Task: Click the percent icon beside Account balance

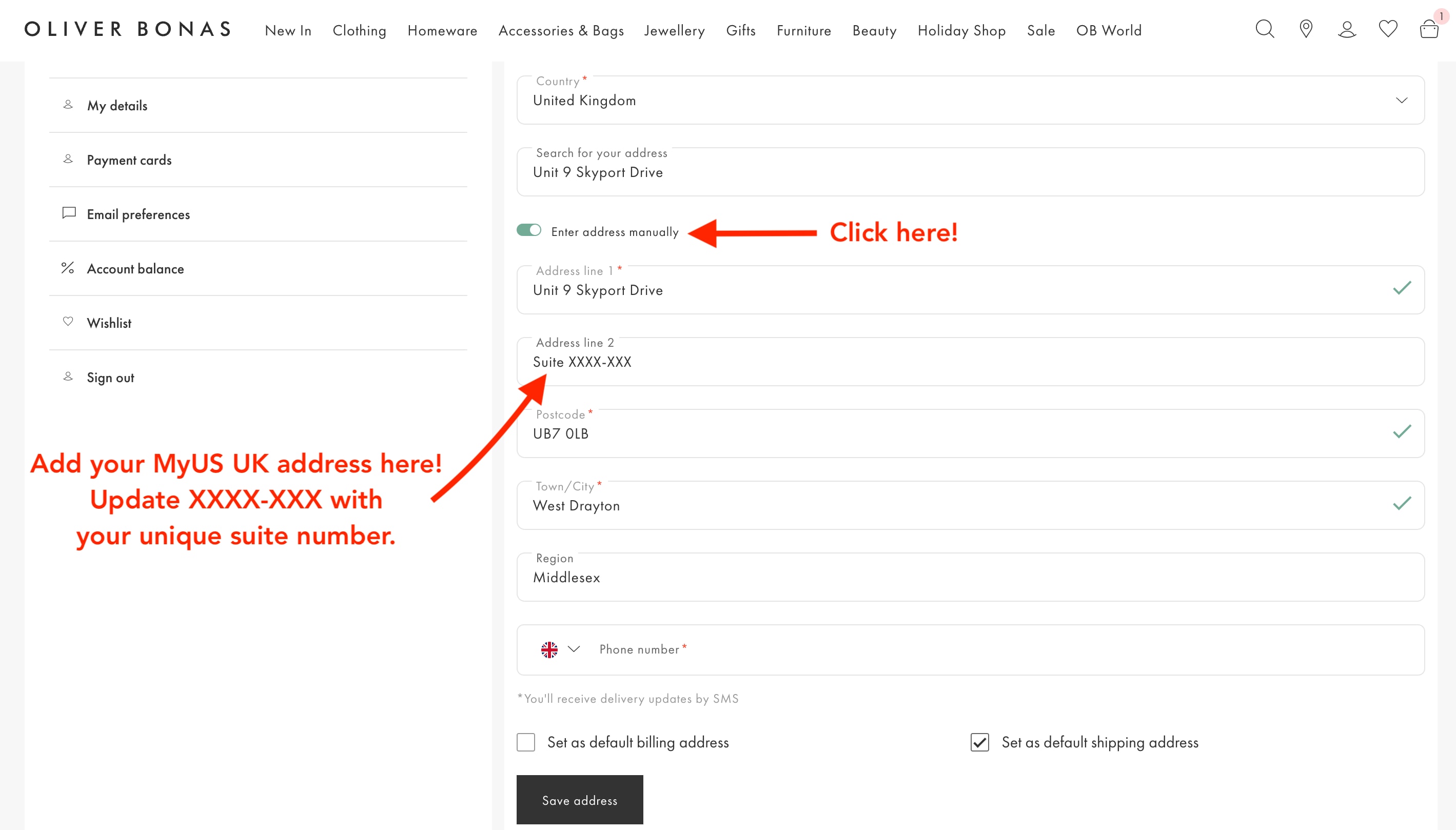Action: [x=68, y=268]
